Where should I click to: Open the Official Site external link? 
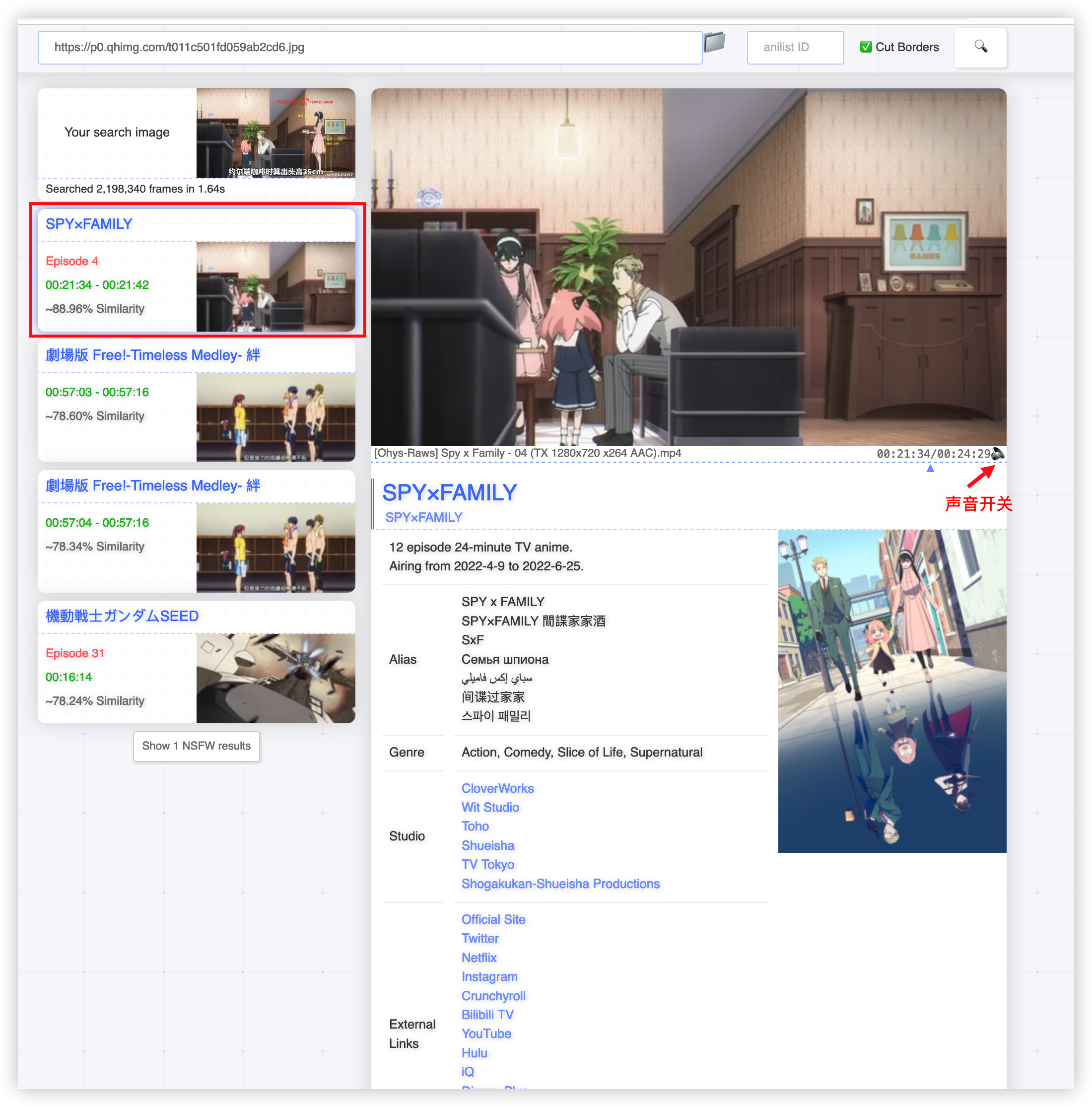point(493,920)
